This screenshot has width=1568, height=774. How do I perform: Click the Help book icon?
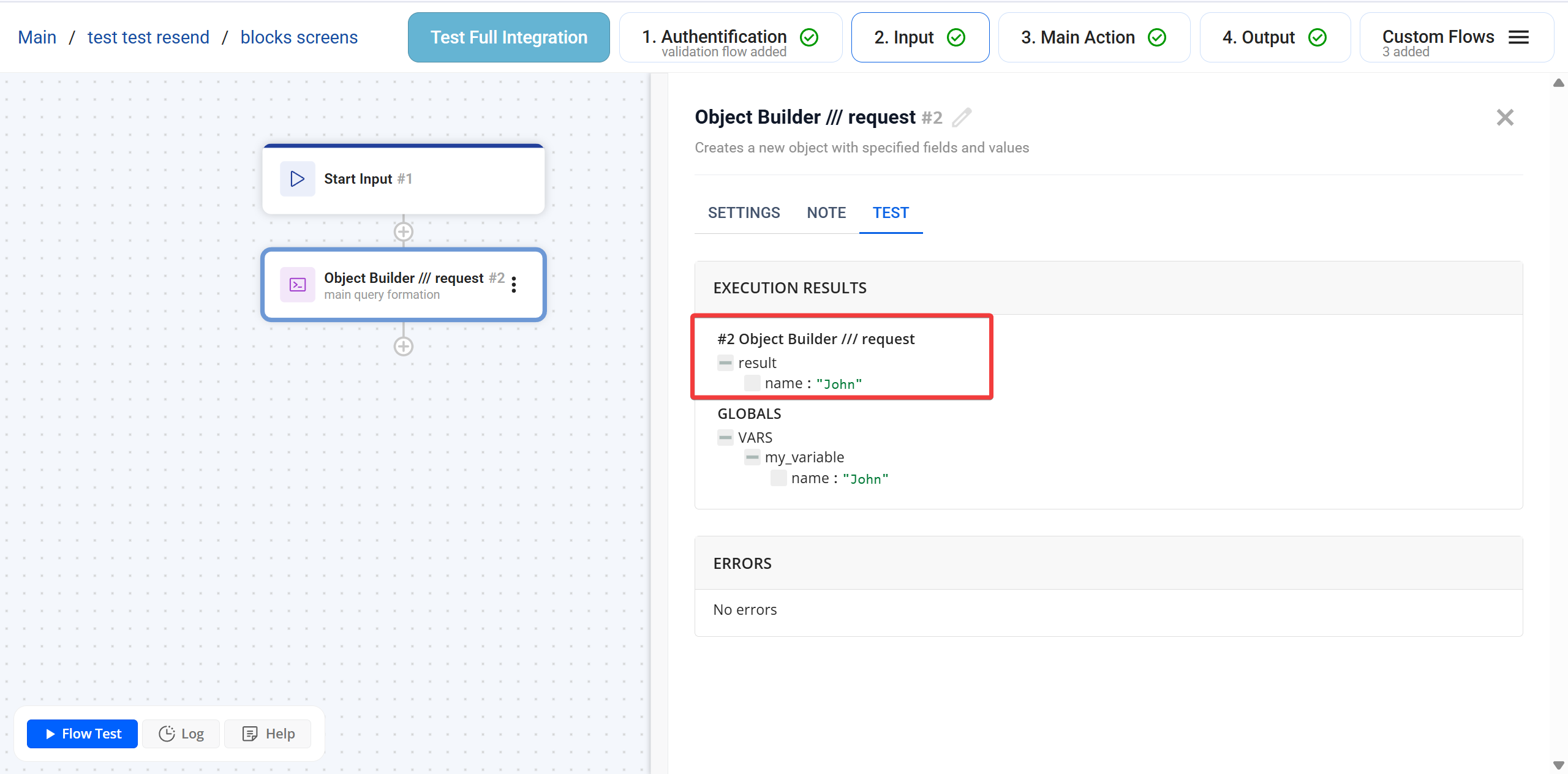click(249, 733)
